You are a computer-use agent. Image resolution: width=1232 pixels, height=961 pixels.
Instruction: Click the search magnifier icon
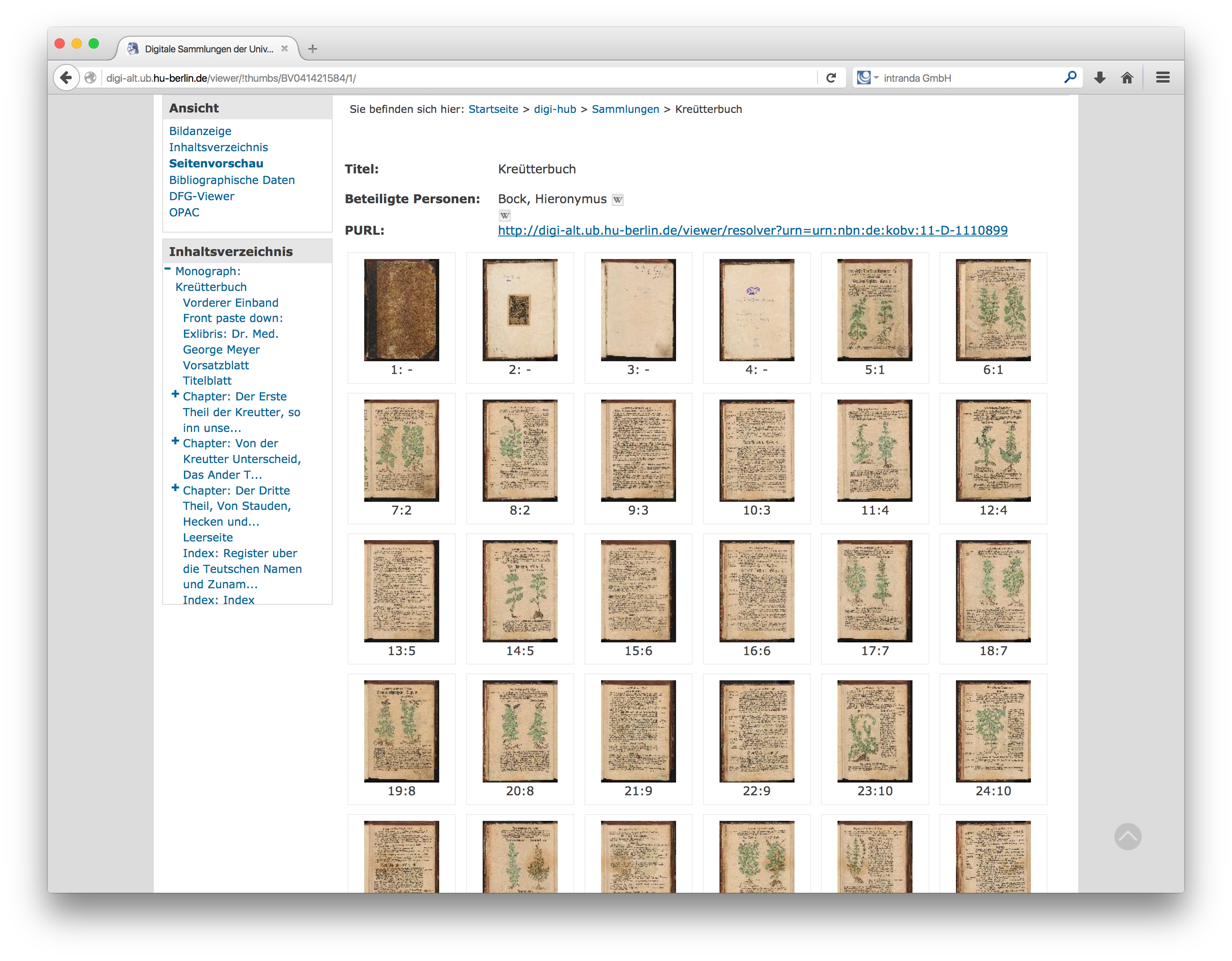pyautogui.click(x=1070, y=77)
